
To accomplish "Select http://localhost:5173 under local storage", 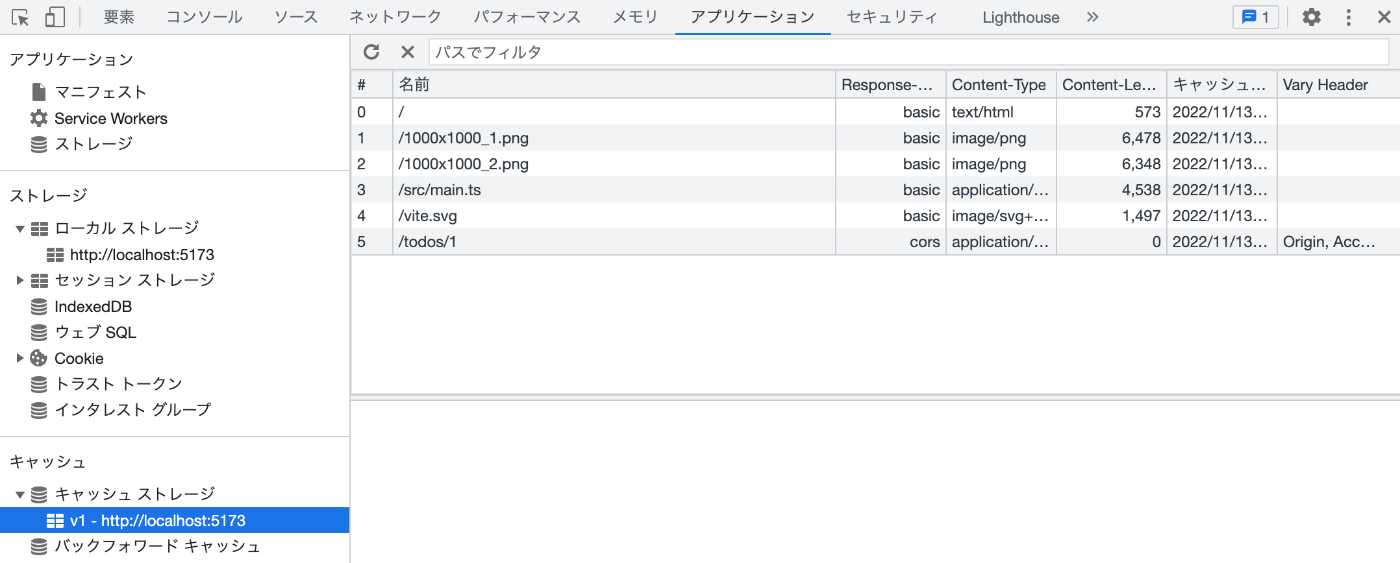I will [142, 255].
